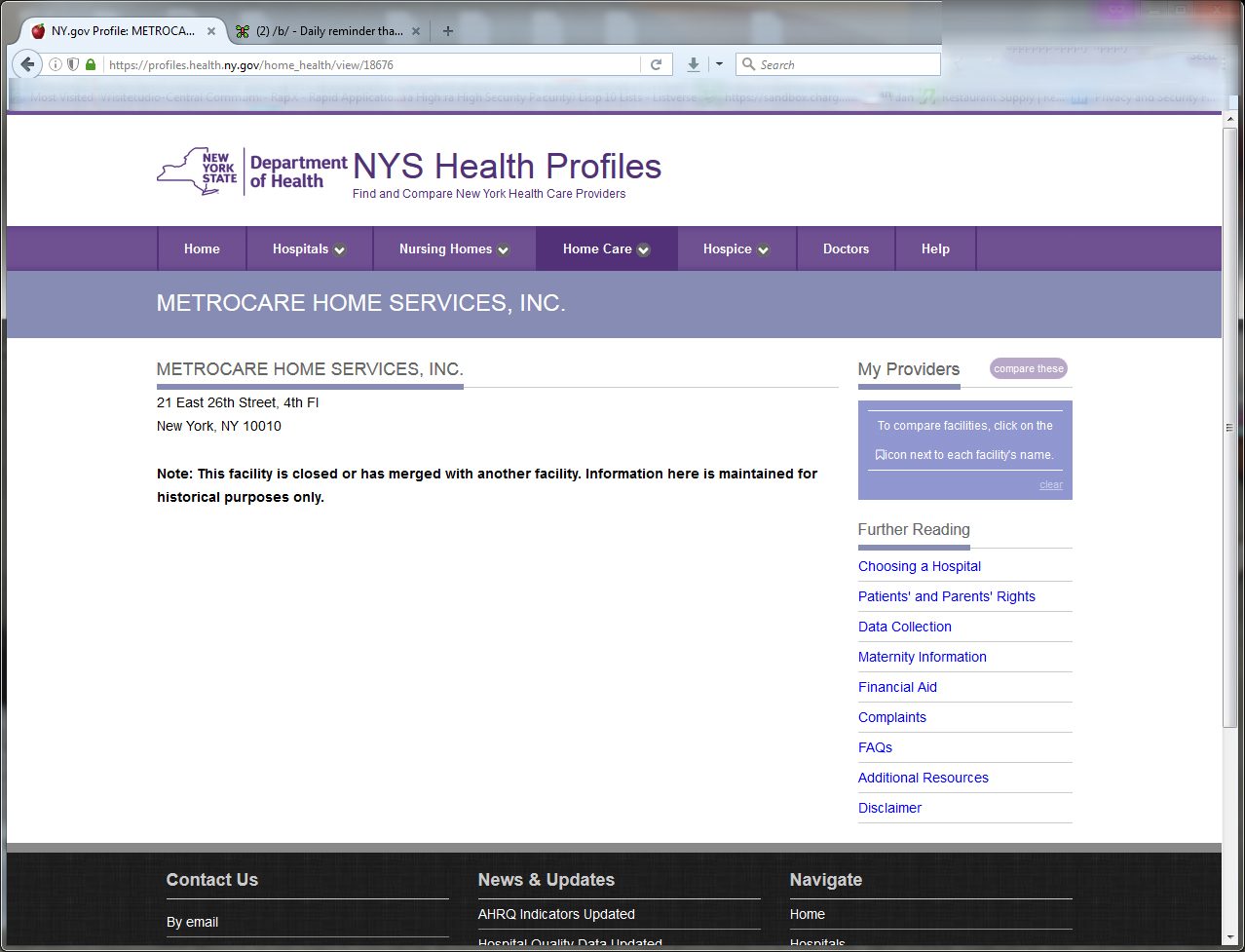Open the Choosing a Hospital link

[x=920, y=566]
